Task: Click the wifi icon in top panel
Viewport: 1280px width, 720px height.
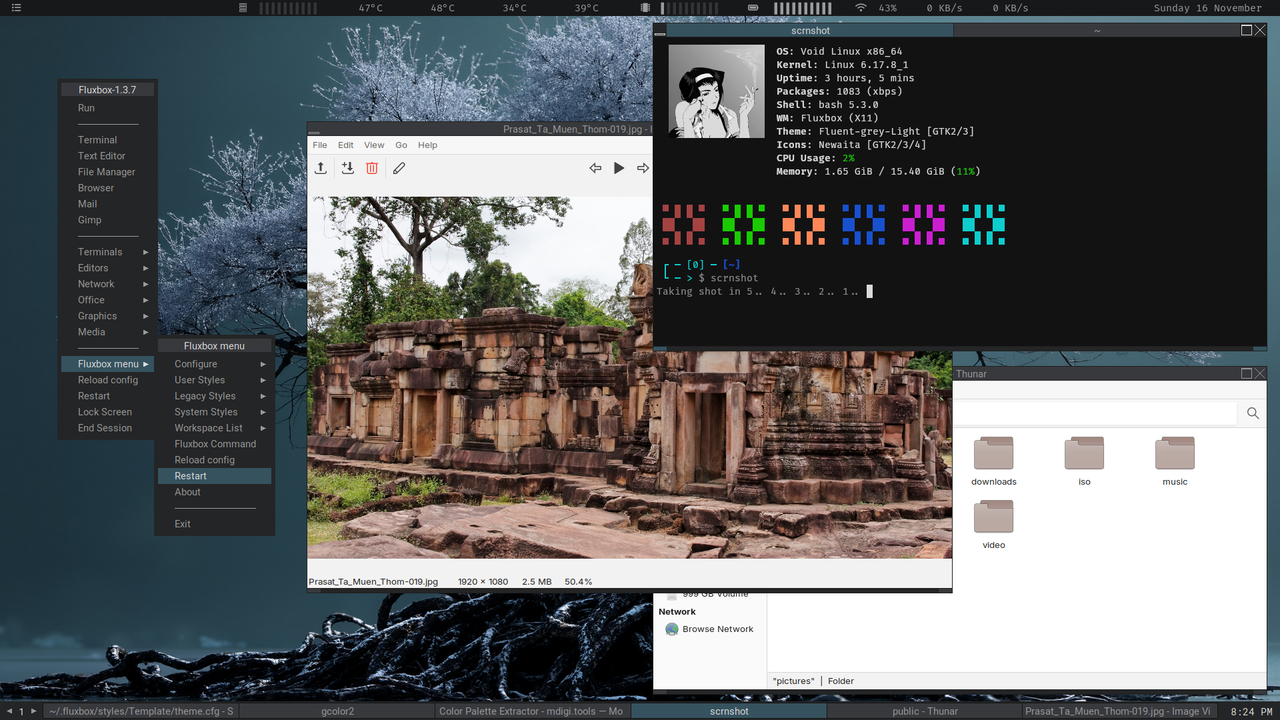Action: 860,8
